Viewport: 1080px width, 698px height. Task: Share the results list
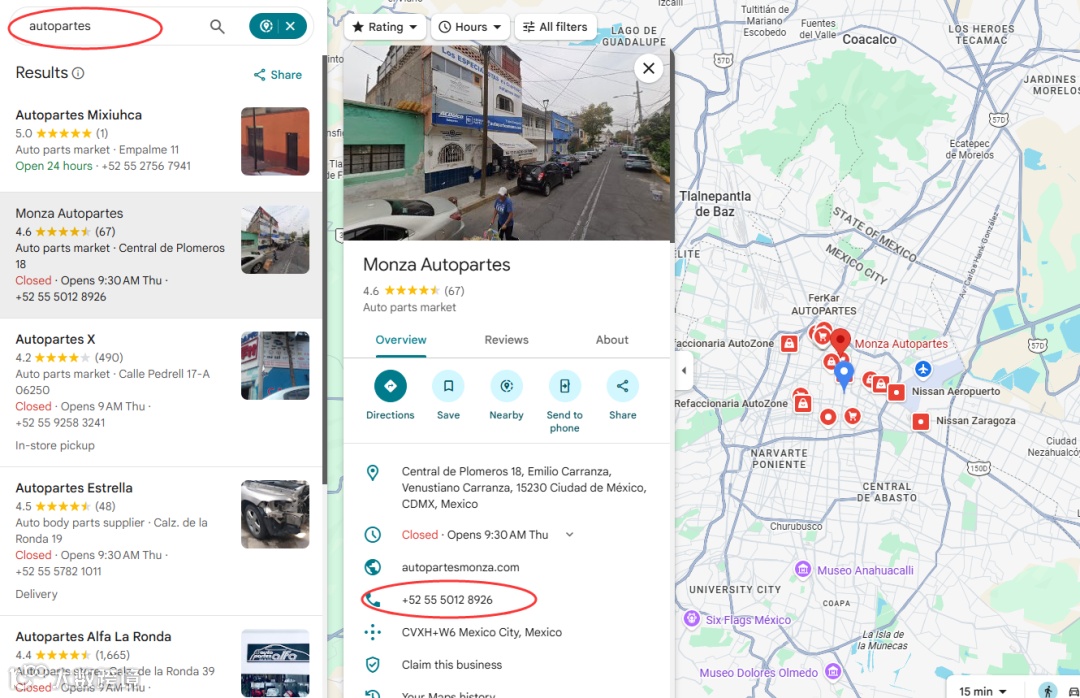click(x=278, y=74)
